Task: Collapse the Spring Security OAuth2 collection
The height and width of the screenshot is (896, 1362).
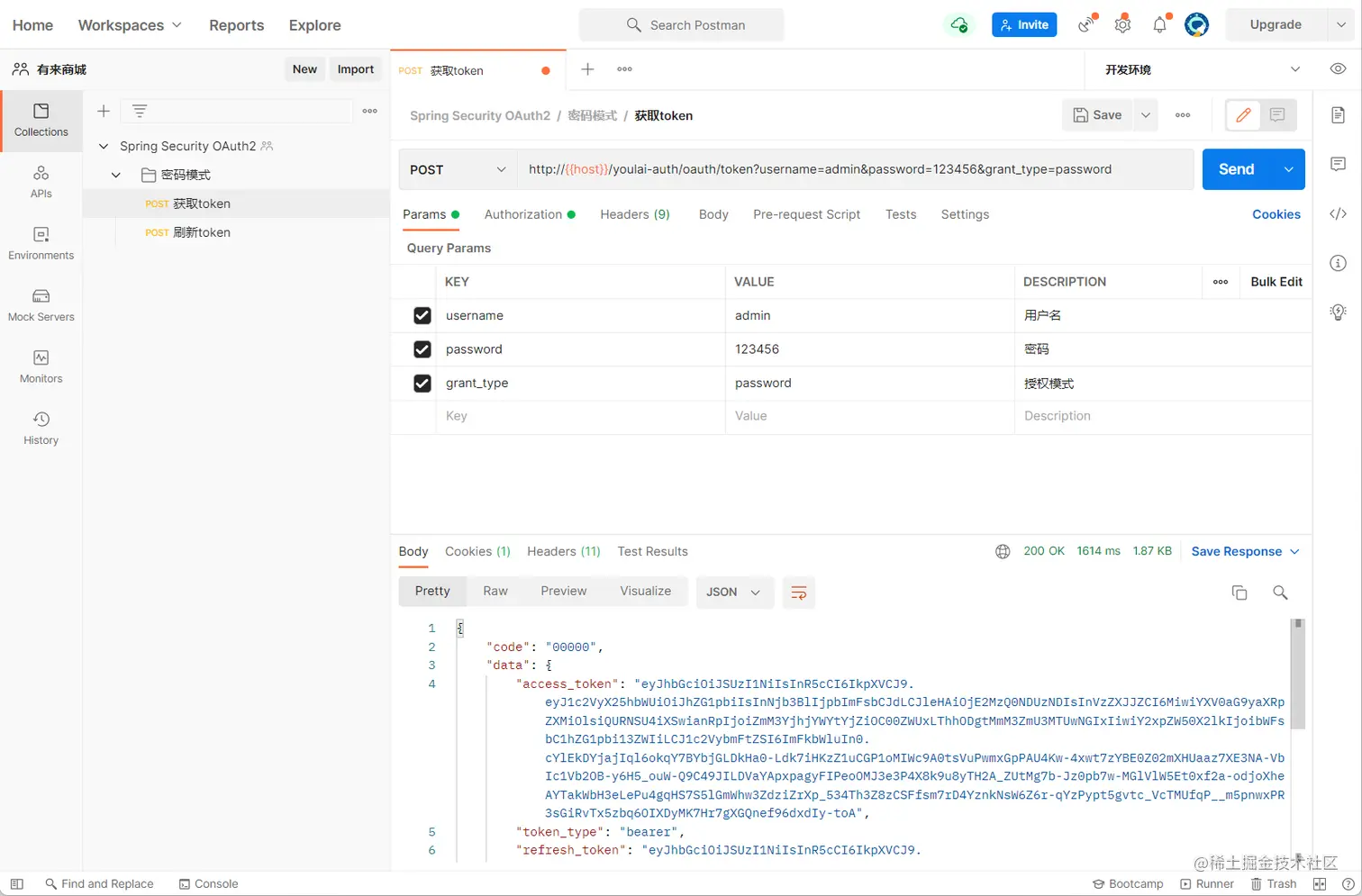Action: point(104,146)
